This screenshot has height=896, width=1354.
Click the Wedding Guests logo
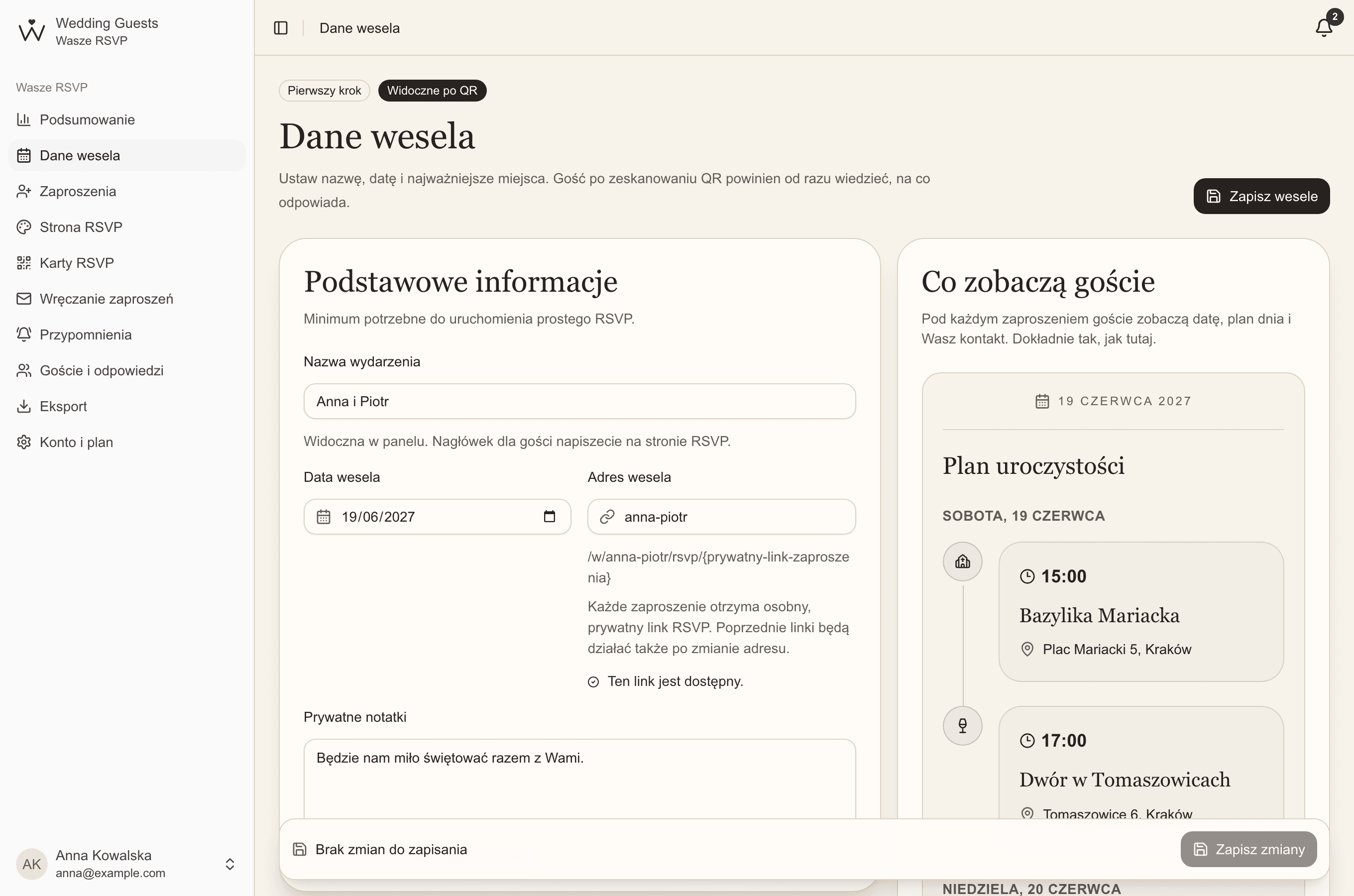(x=31, y=31)
